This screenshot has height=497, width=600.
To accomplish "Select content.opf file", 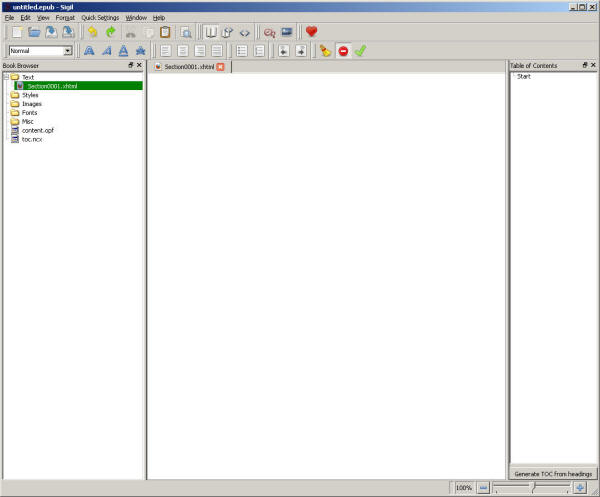I will coord(38,130).
